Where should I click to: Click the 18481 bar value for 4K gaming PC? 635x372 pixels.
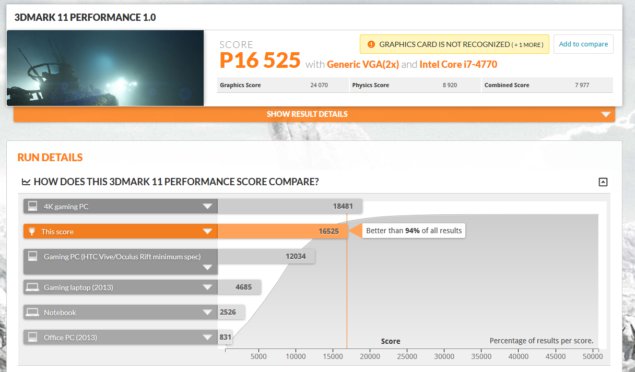point(343,206)
